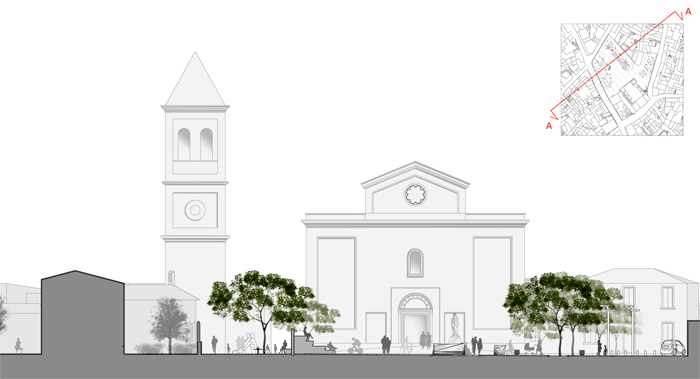The image size is (700, 379).
Task: Click the arched main church entrance
Action: point(415,319)
